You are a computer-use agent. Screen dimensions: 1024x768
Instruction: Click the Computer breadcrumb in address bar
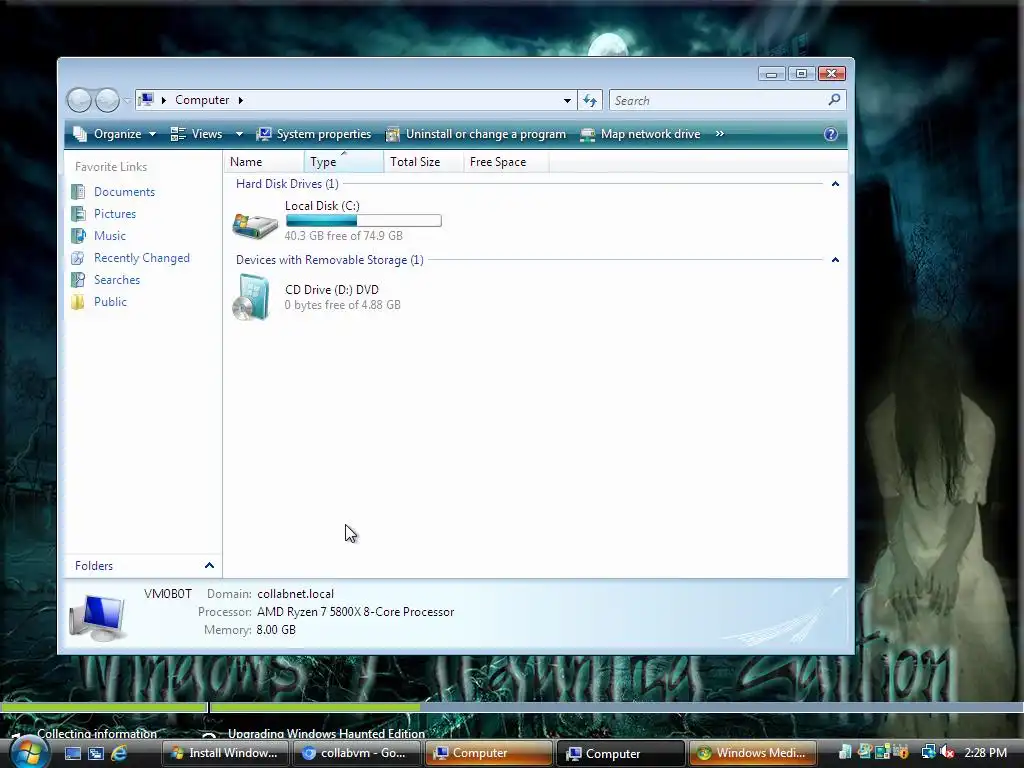click(x=202, y=100)
